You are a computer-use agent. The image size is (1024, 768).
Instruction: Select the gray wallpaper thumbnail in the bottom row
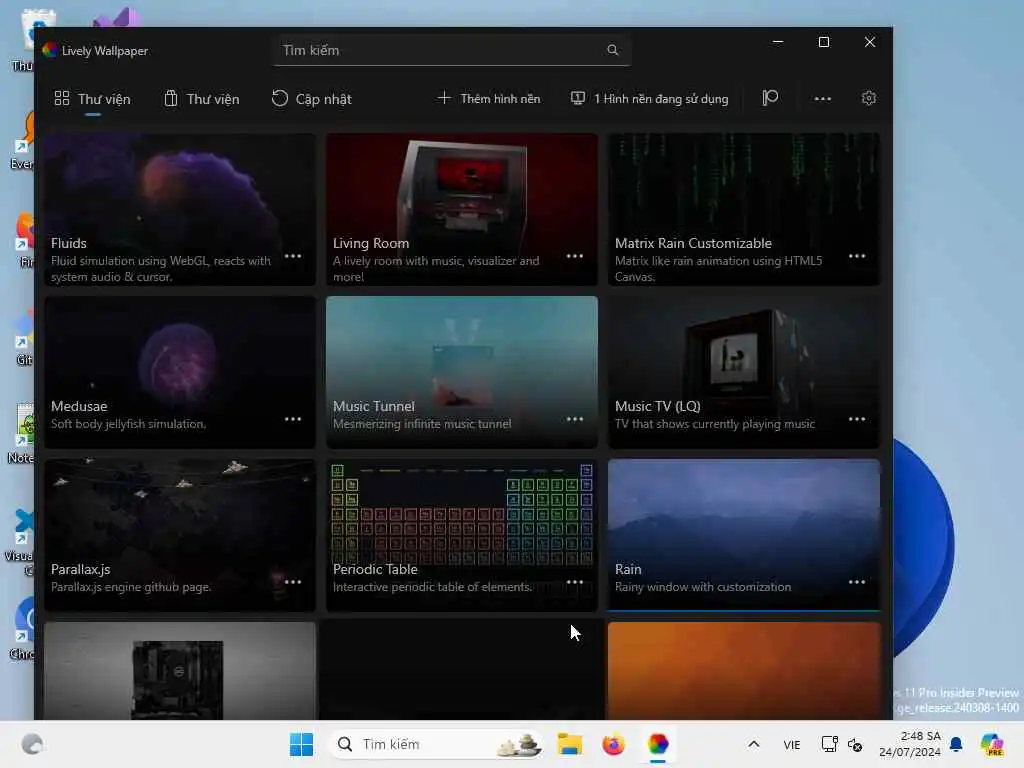coord(180,671)
